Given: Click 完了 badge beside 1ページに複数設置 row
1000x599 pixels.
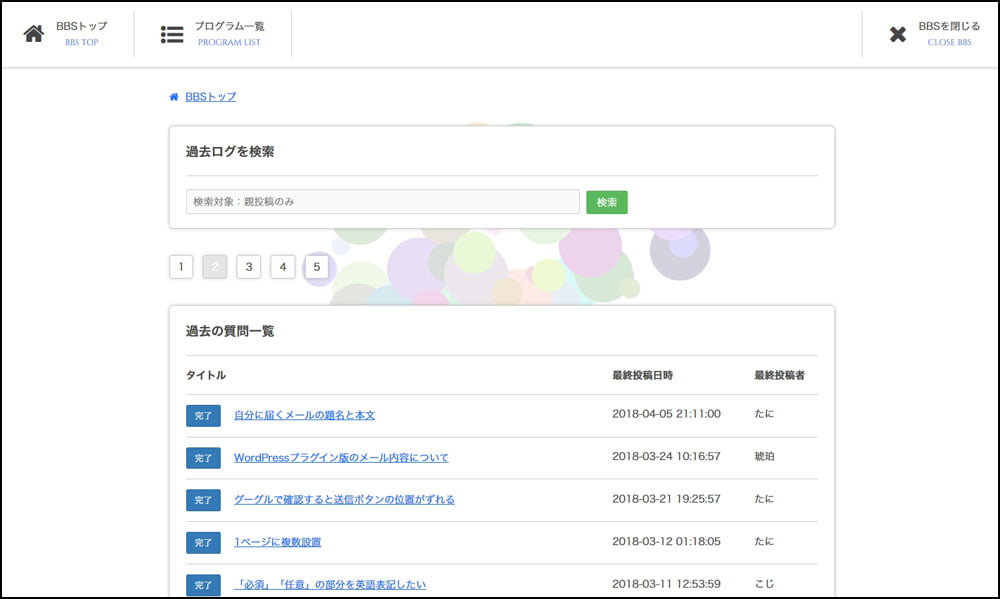Looking at the screenshot, I should 203,543.
